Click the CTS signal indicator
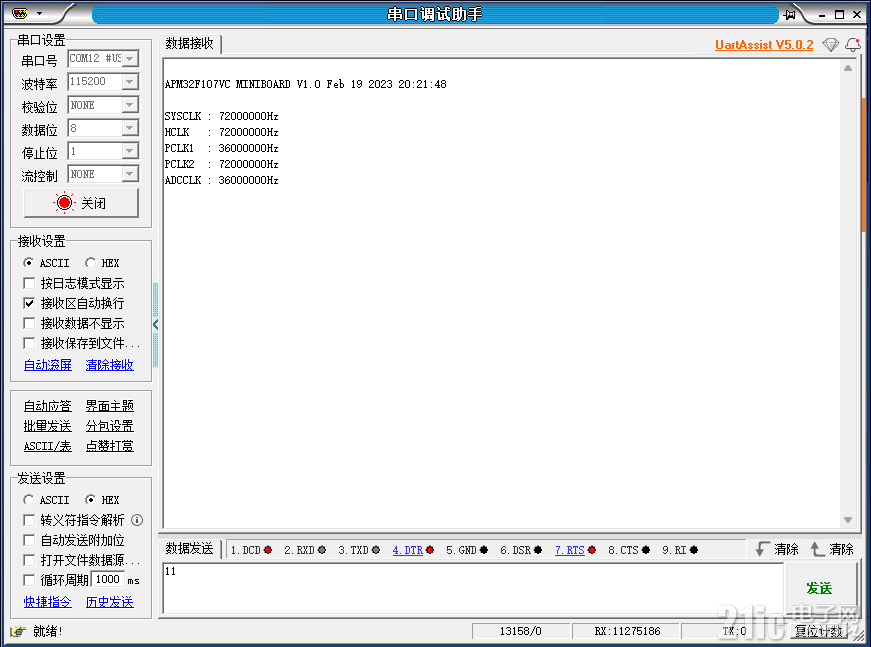The image size is (871, 647). 645,550
